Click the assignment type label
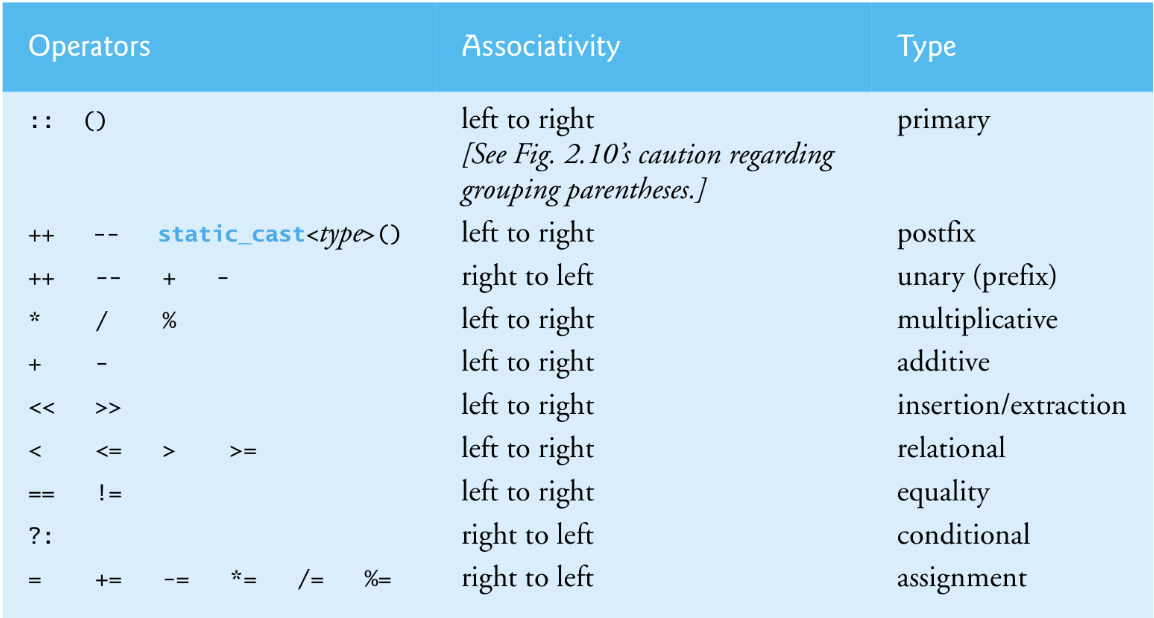Screen dimensions: 1154x618 tap(961, 578)
